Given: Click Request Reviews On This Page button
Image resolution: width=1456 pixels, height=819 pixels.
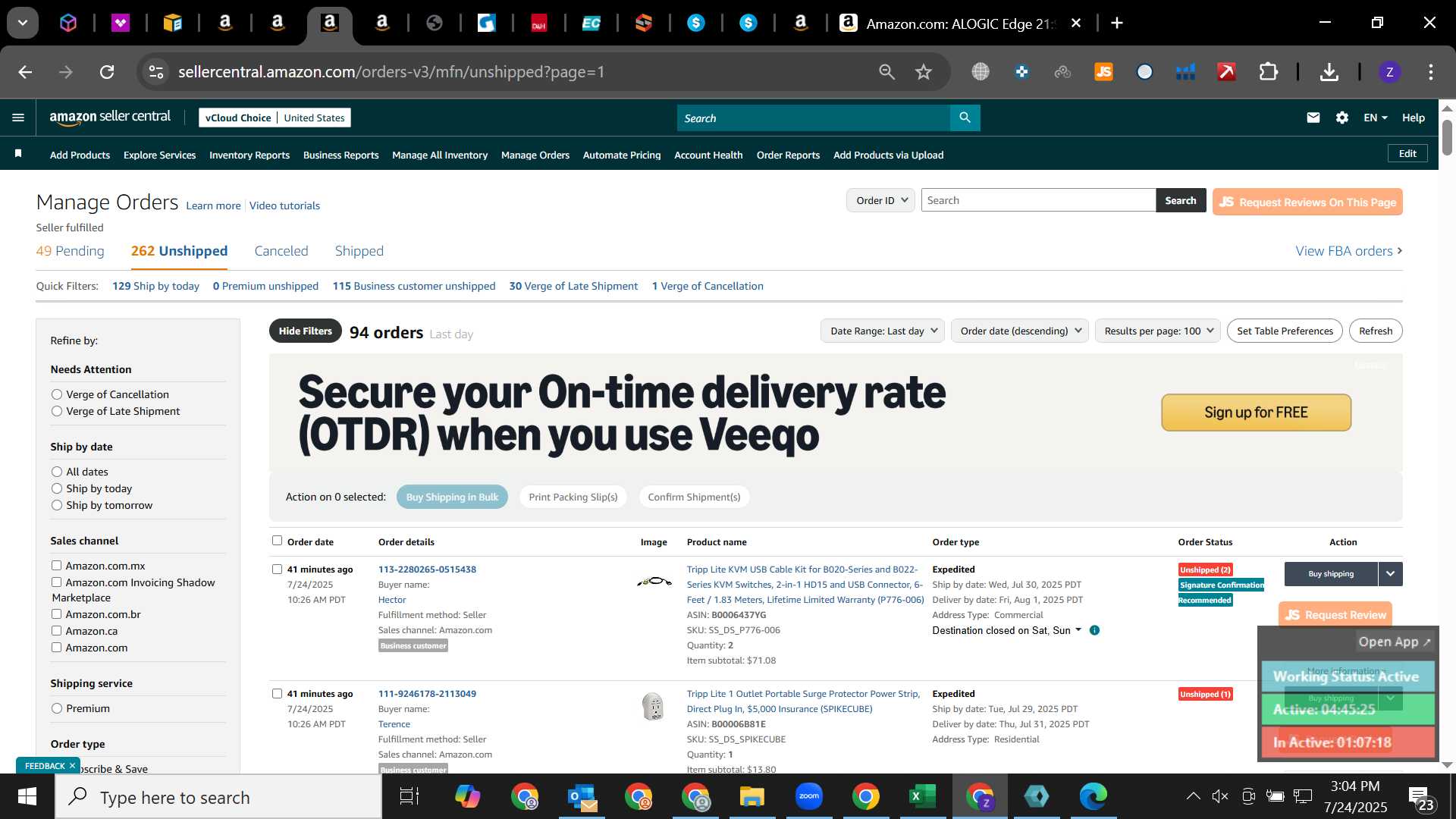Looking at the screenshot, I should click(x=1307, y=202).
